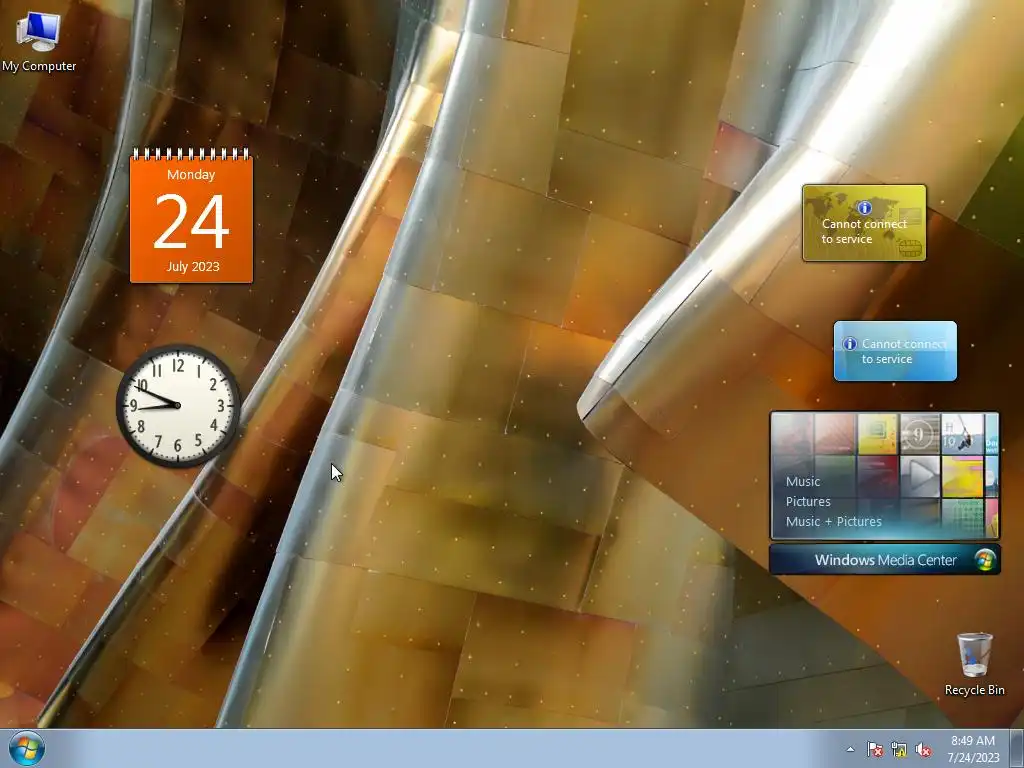Click the network status tray icon
Screen dimensions: 1024x768
[x=899, y=749]
